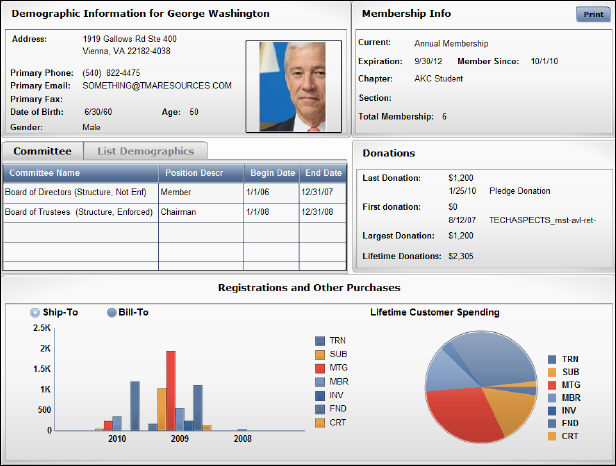Click the 2008 label on chart axis

coord(242,439)
